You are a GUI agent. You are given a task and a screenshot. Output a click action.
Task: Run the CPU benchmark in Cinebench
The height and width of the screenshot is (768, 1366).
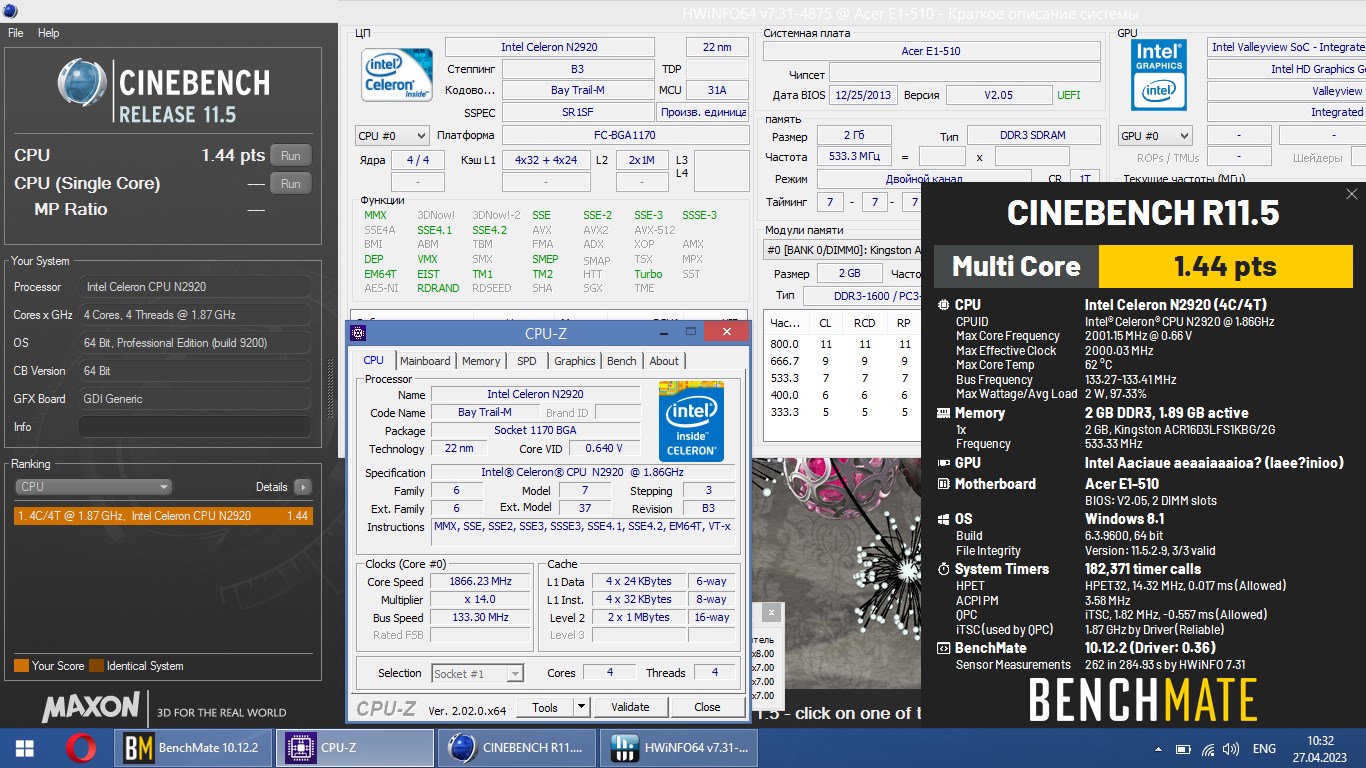[x=290, y=156]
